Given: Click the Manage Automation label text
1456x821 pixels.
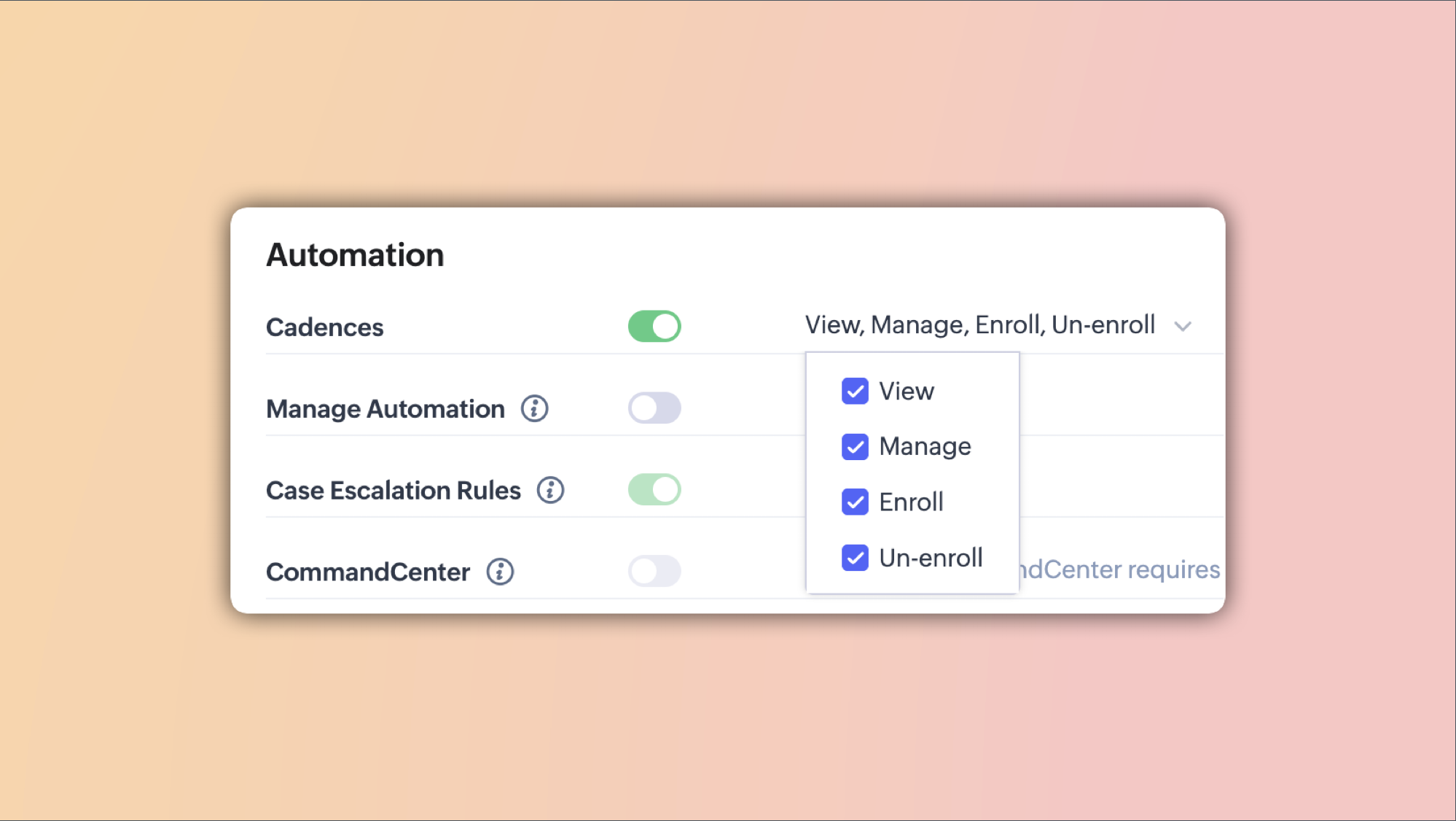Looking at the screenshot, I should click(x=385, y=409).
